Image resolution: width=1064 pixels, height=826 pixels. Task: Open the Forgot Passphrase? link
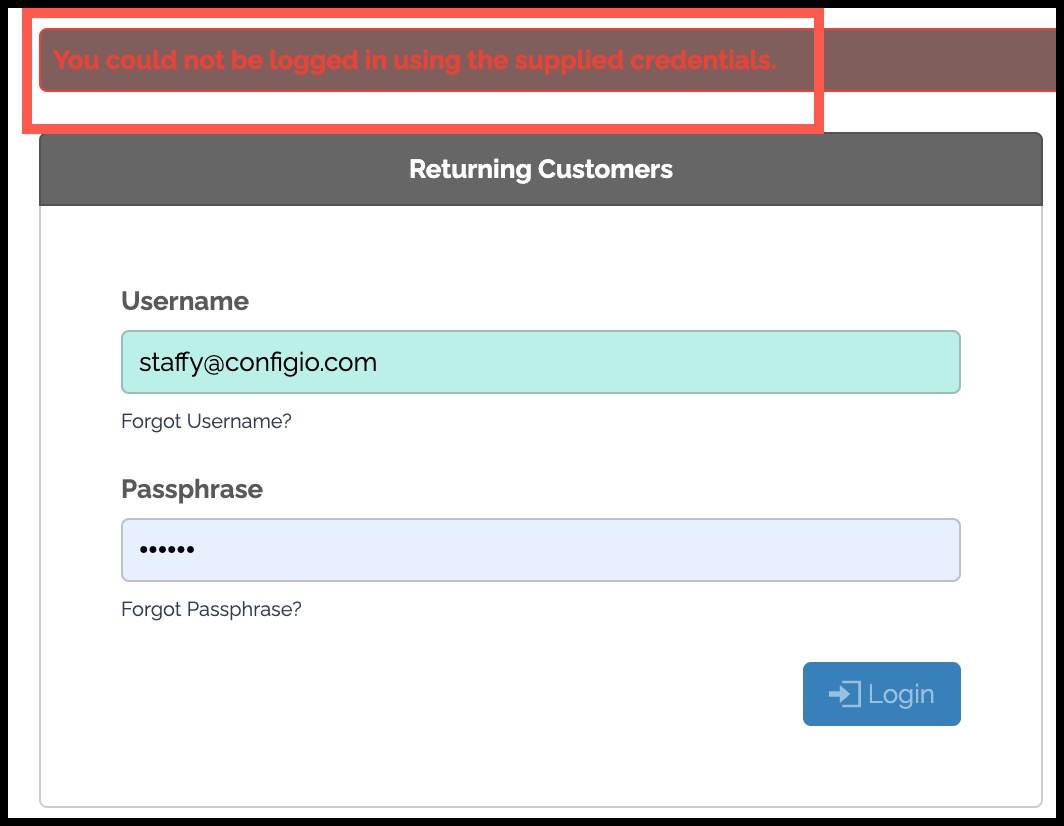(x=211, y=609)
